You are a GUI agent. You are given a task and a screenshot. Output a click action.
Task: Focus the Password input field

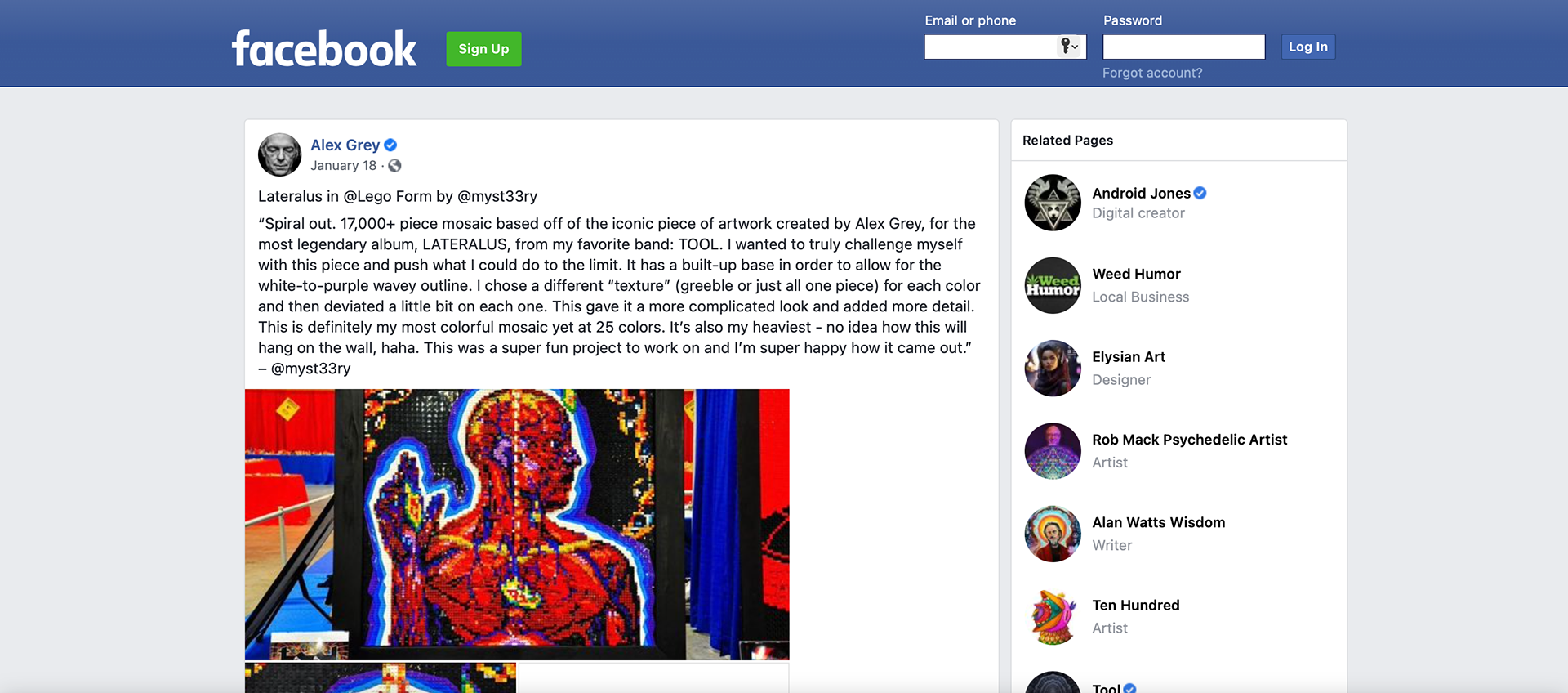point(1183,47)
